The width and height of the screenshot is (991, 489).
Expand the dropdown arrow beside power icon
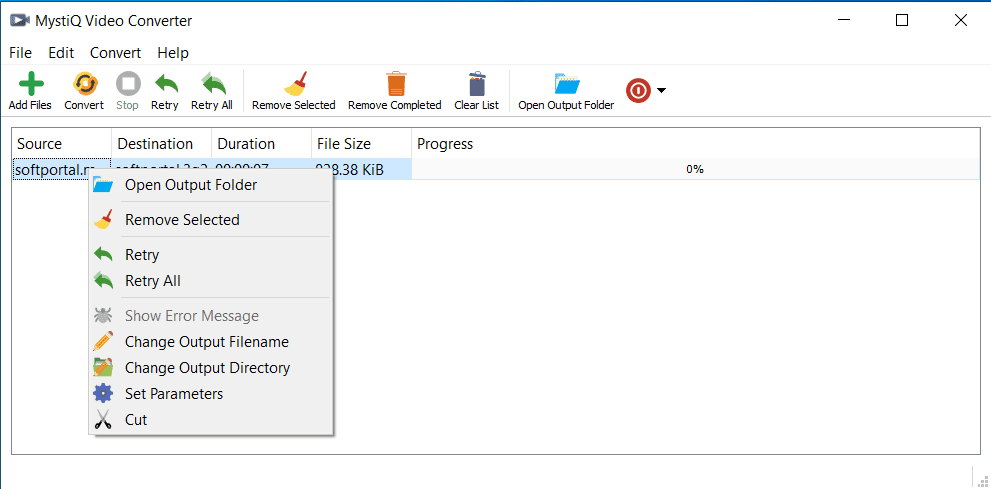661,91
